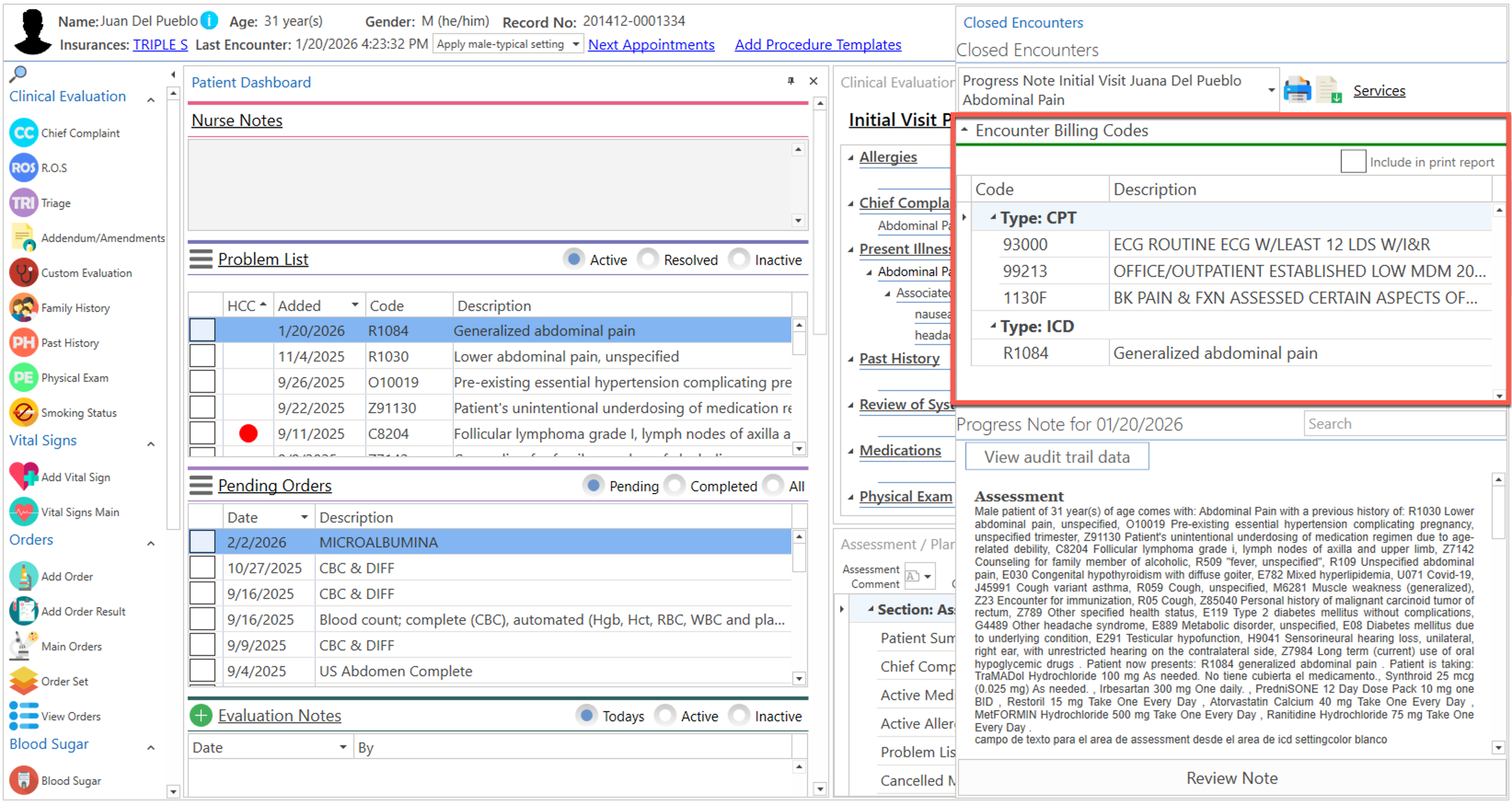Open Smoking Status evaluation
Screen dimensions: 1512x805
click(x=23, y=413)
